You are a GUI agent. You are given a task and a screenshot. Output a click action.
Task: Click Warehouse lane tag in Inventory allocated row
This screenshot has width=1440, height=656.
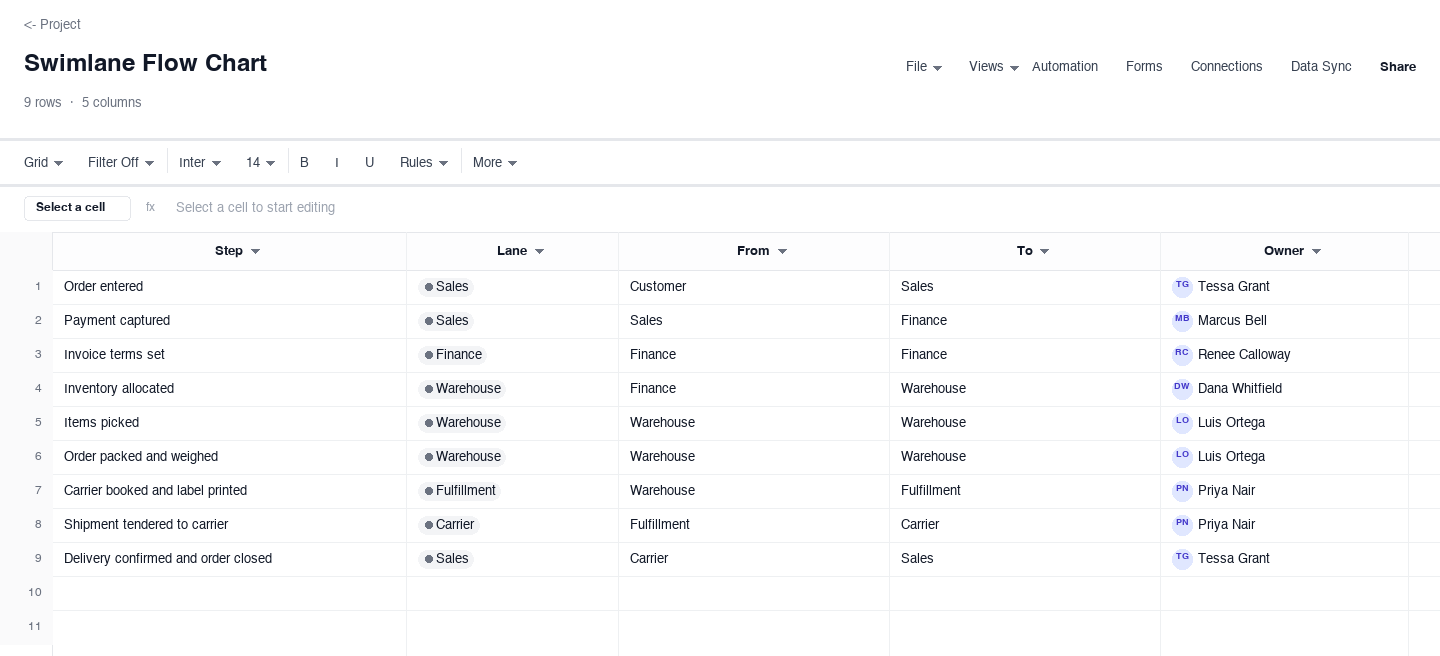point(462,389)
